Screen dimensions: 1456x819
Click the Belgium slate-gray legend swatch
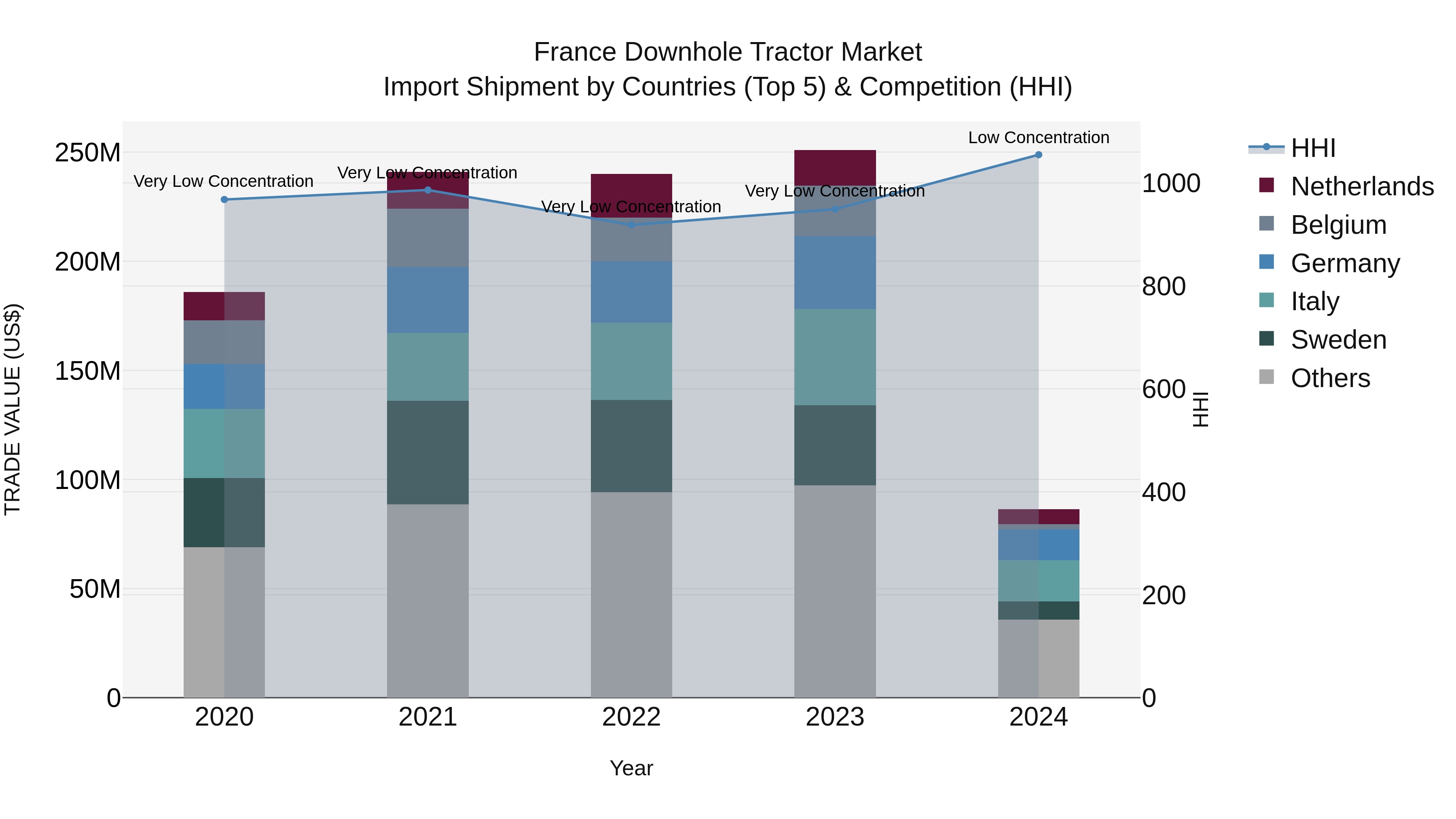(x=1267, y=224)
